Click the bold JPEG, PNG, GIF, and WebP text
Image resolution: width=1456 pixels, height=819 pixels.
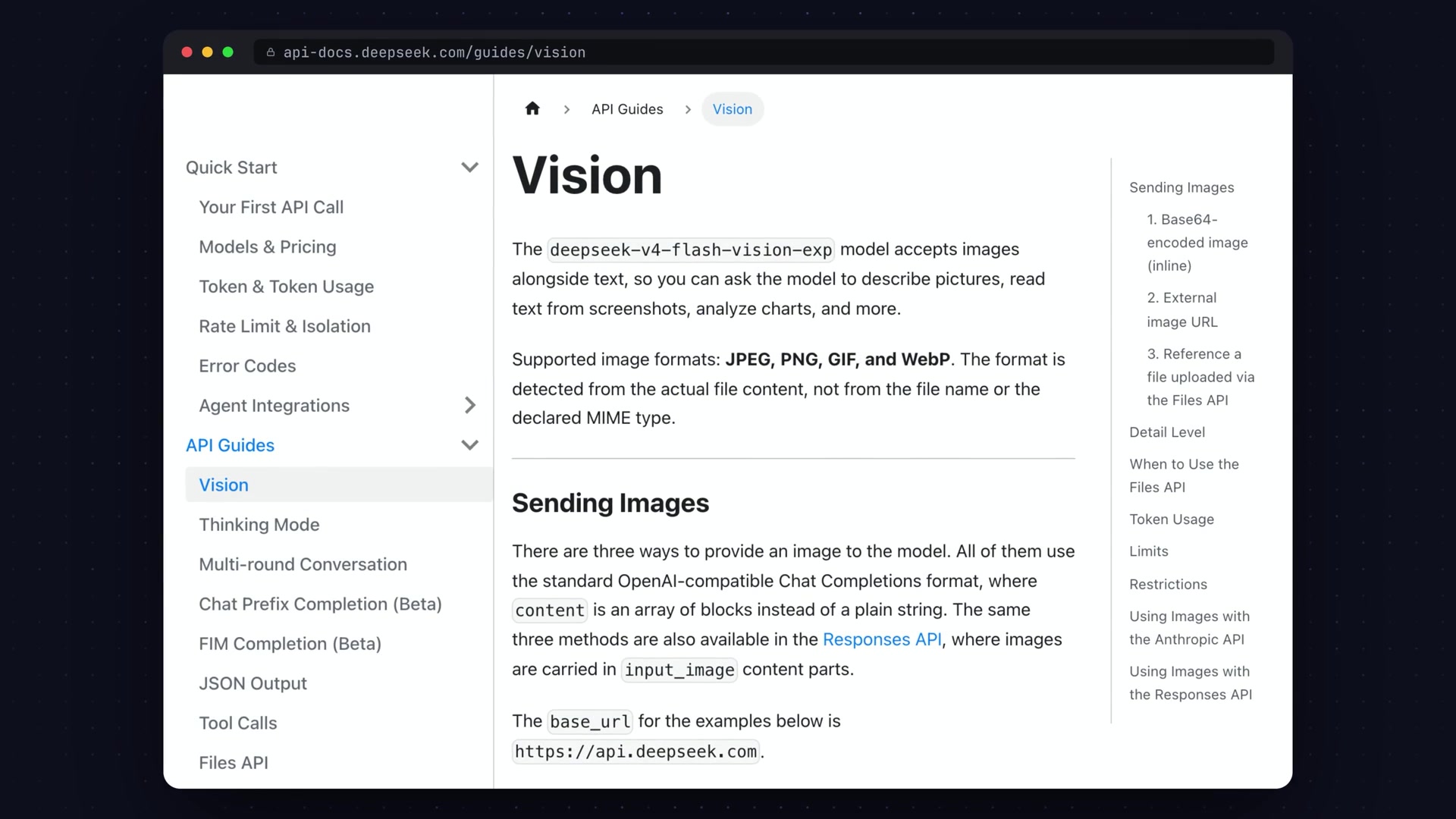click(837, 359)
